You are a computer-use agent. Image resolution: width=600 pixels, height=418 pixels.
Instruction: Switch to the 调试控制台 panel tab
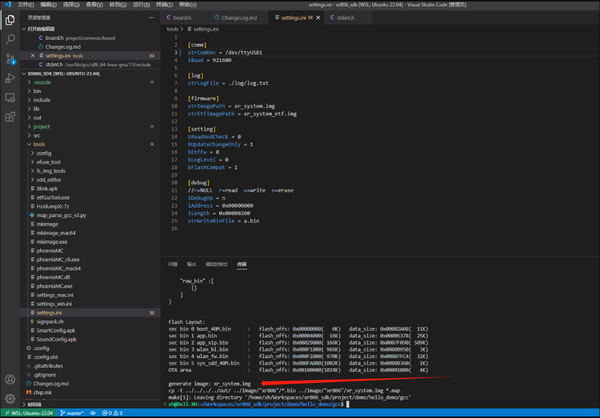[x=217, y=264]
